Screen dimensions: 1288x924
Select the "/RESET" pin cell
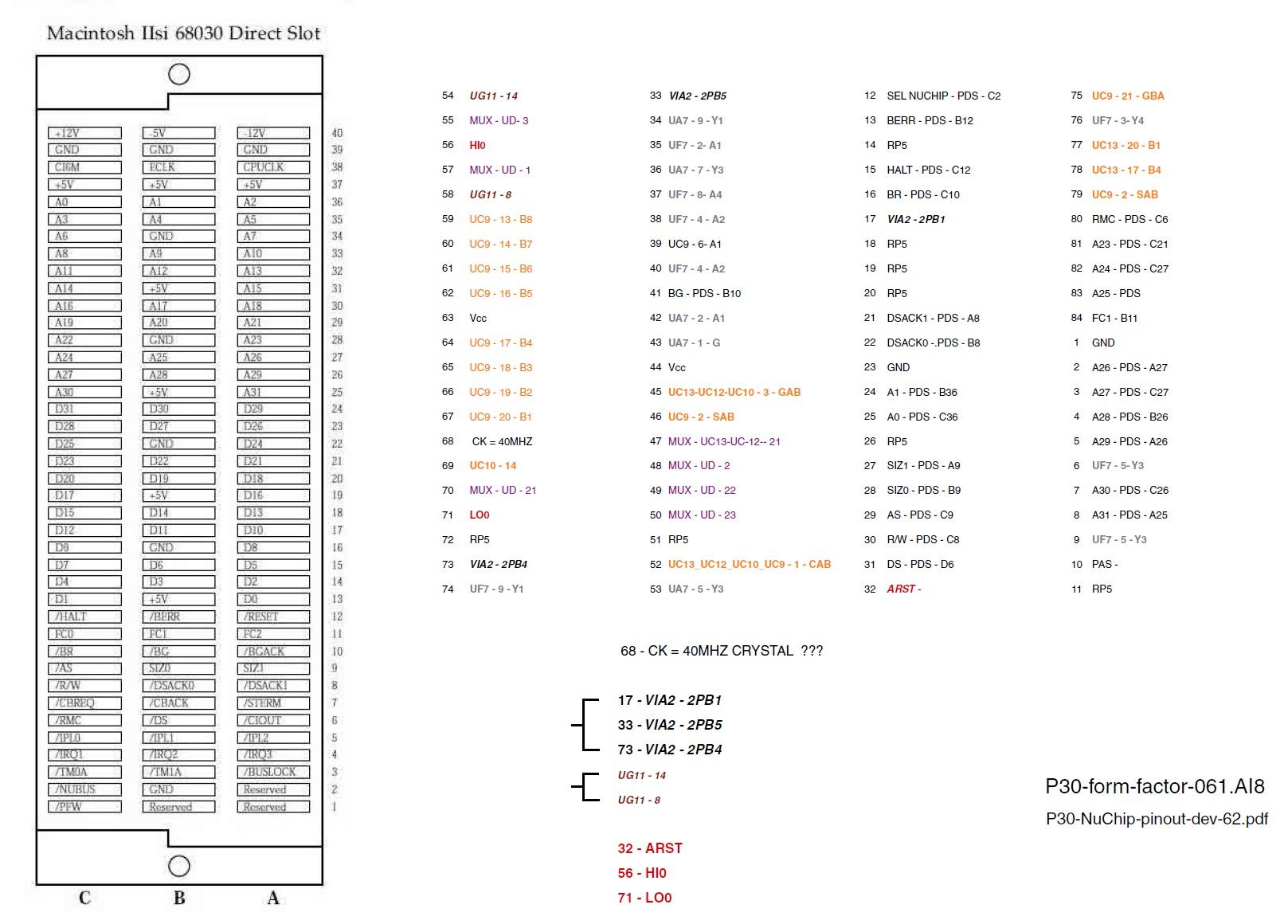pos(273,617)
